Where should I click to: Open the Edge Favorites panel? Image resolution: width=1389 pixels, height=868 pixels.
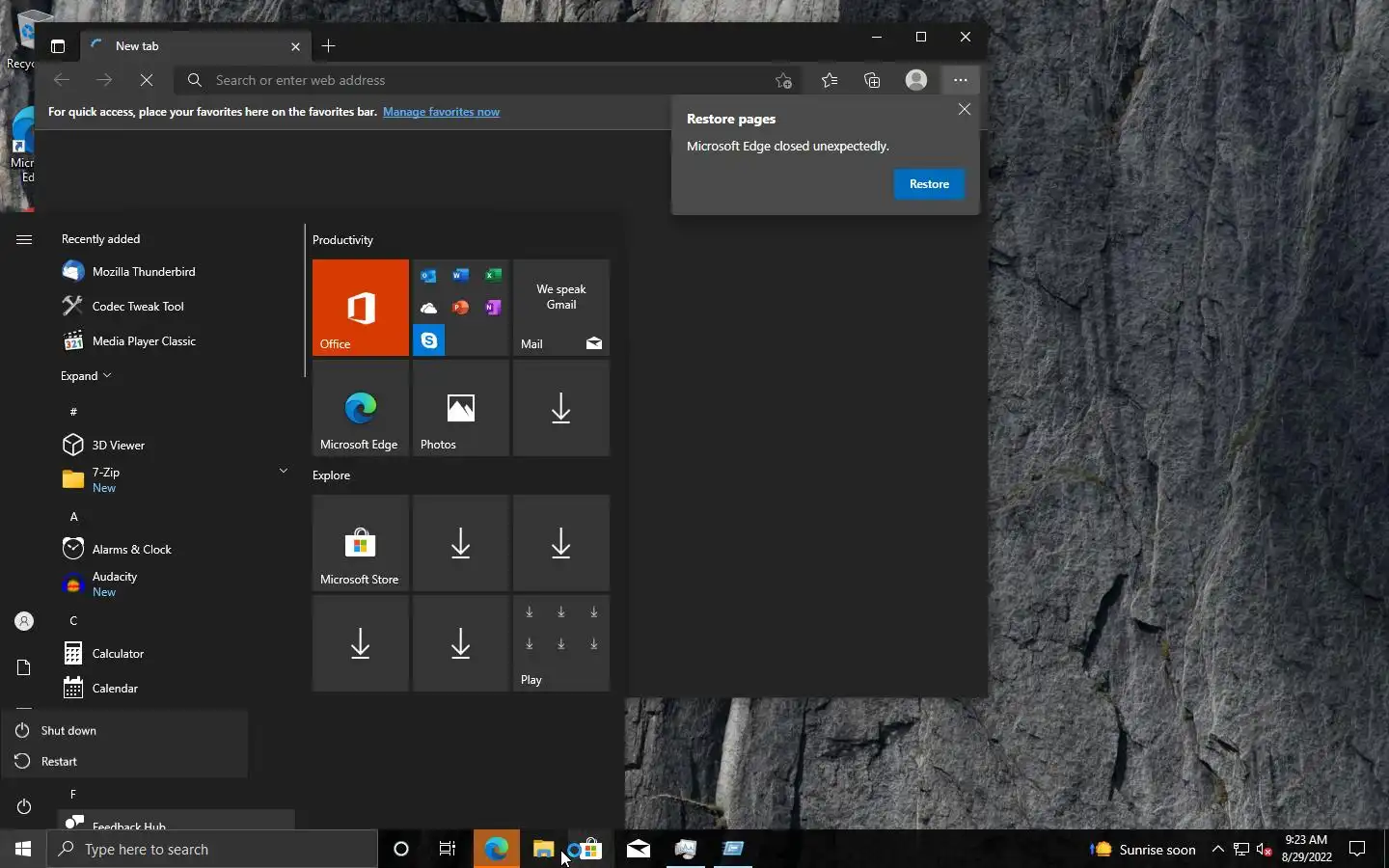[x=830, y=81]
